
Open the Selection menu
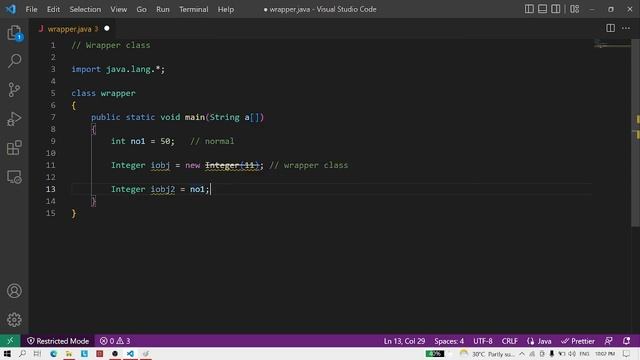[85, 9]
